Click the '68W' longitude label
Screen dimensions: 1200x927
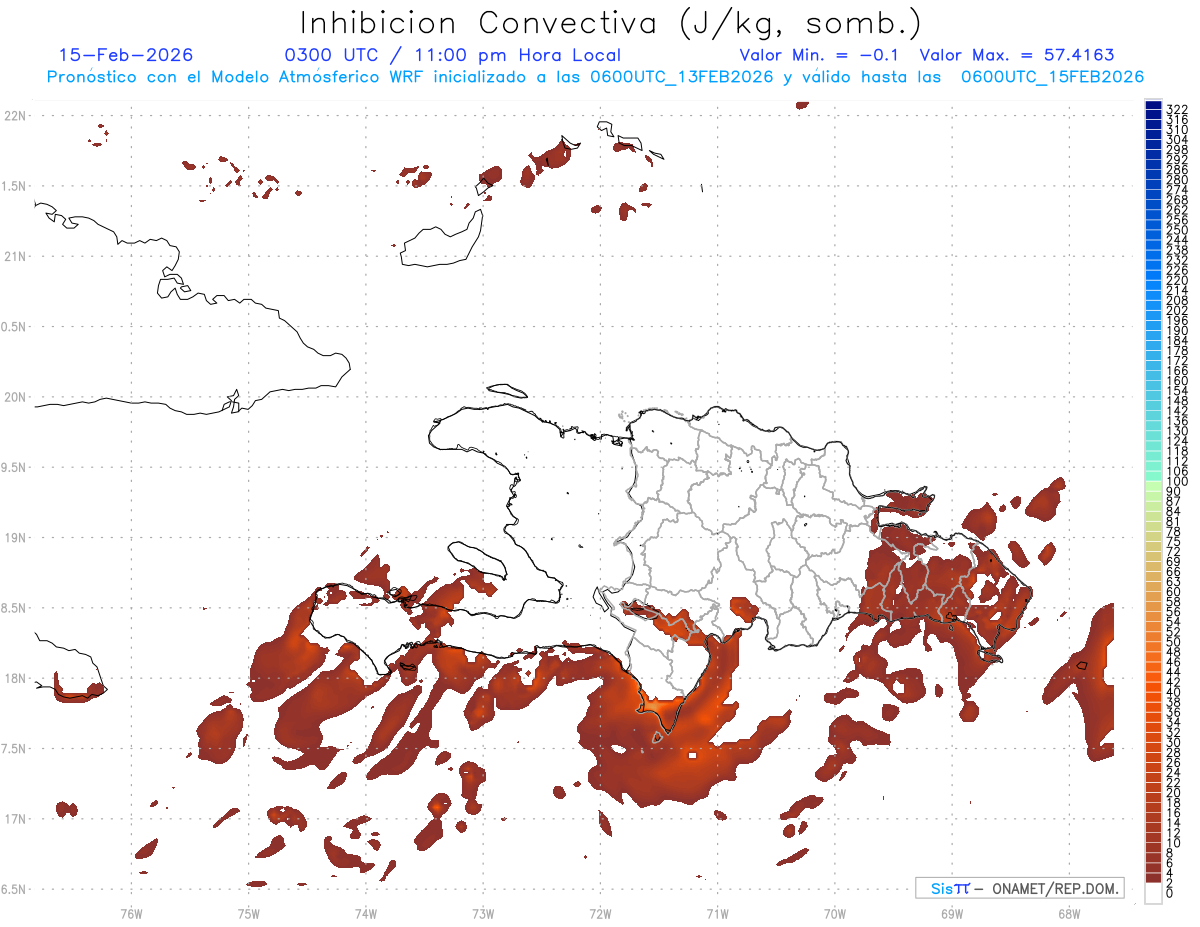1069,912
